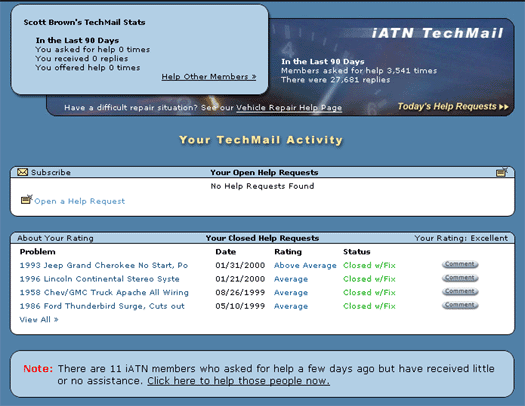Click 'Members asked for help 3,541 times' text

click(x=359, y=71)
